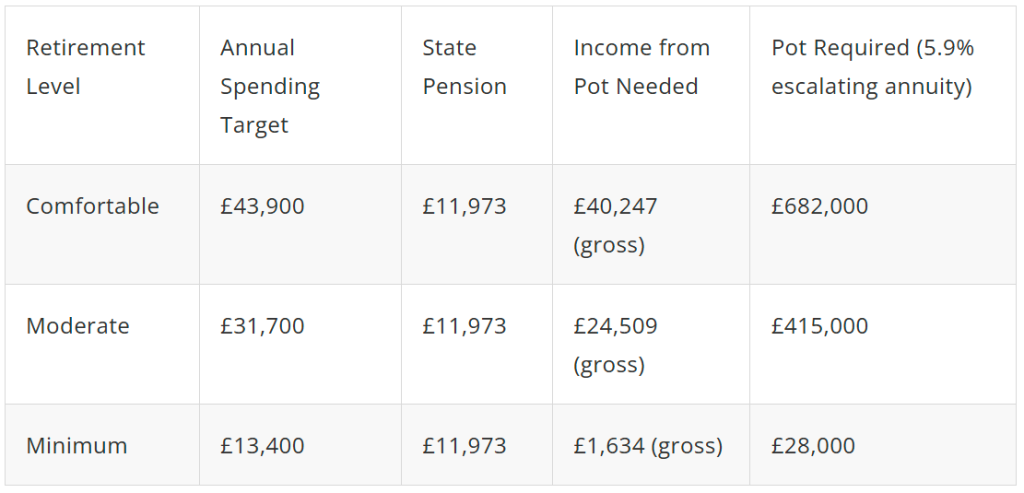Screen dimensions: 1024x493
Task: Click the State Pension column header
Action: (464, 67)
